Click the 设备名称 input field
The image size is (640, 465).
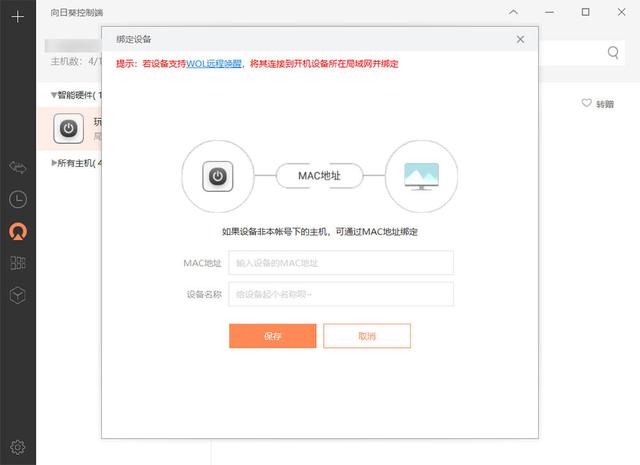tap(341, 294)
